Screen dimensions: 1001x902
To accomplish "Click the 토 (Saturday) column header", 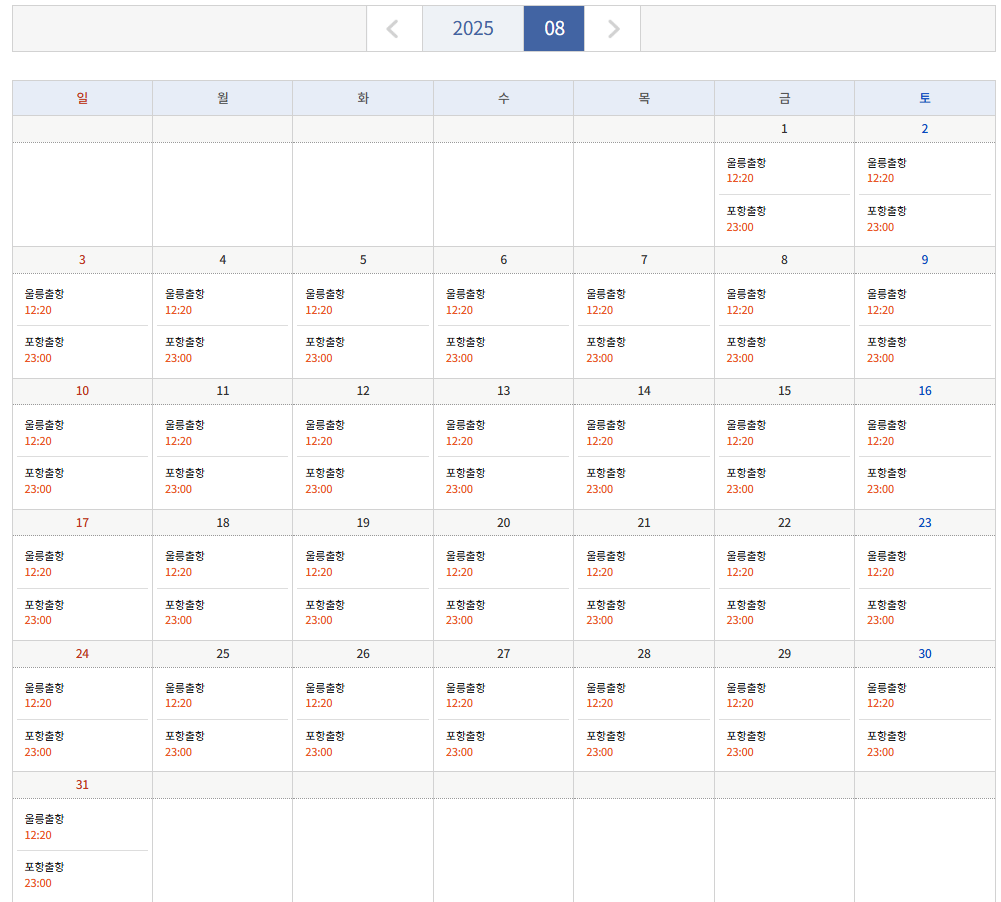I will pos(925,98).
